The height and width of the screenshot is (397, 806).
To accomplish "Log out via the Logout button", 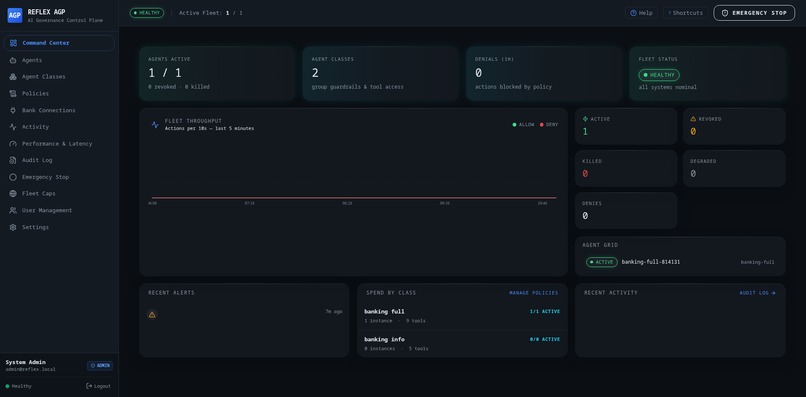I will tap(98, 386).
